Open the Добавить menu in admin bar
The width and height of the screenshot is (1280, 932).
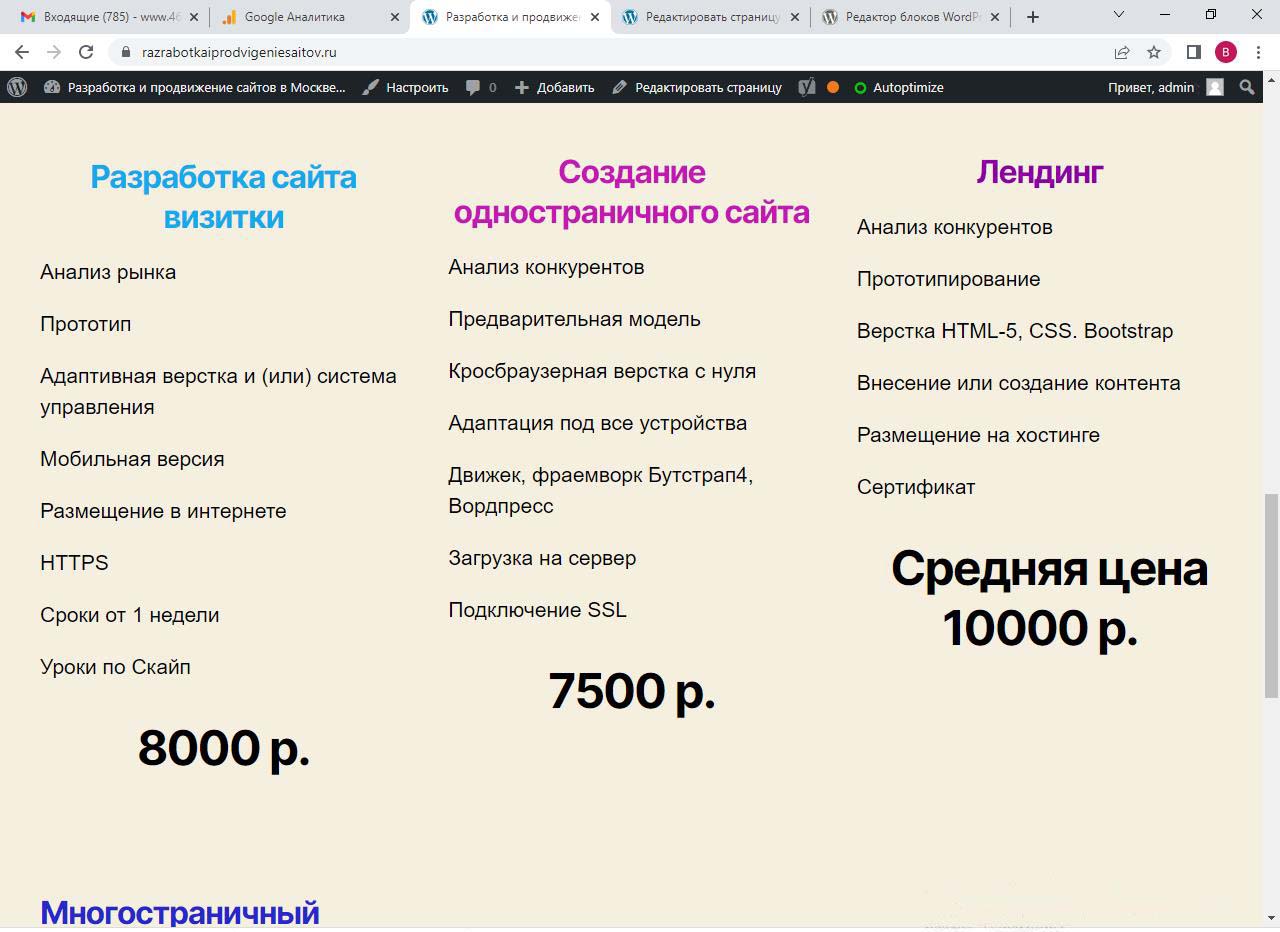coord(554,87)
